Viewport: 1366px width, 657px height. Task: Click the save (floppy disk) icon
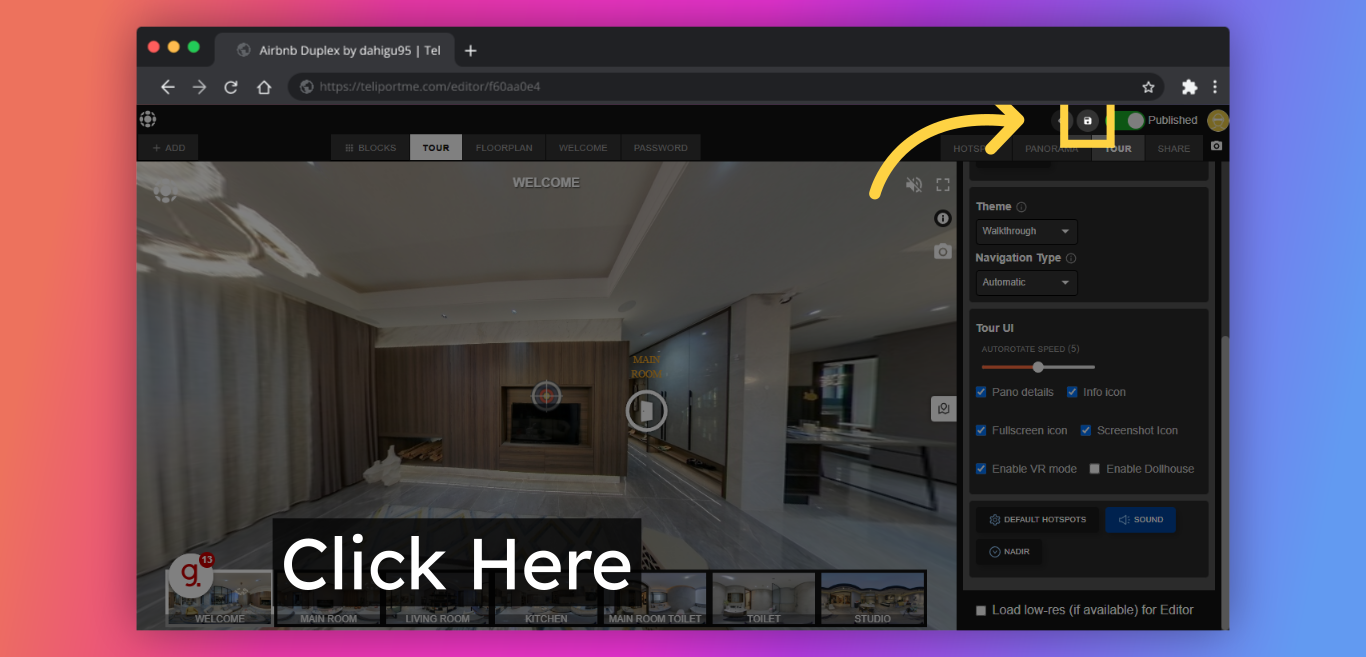[x=1088, y=120]
